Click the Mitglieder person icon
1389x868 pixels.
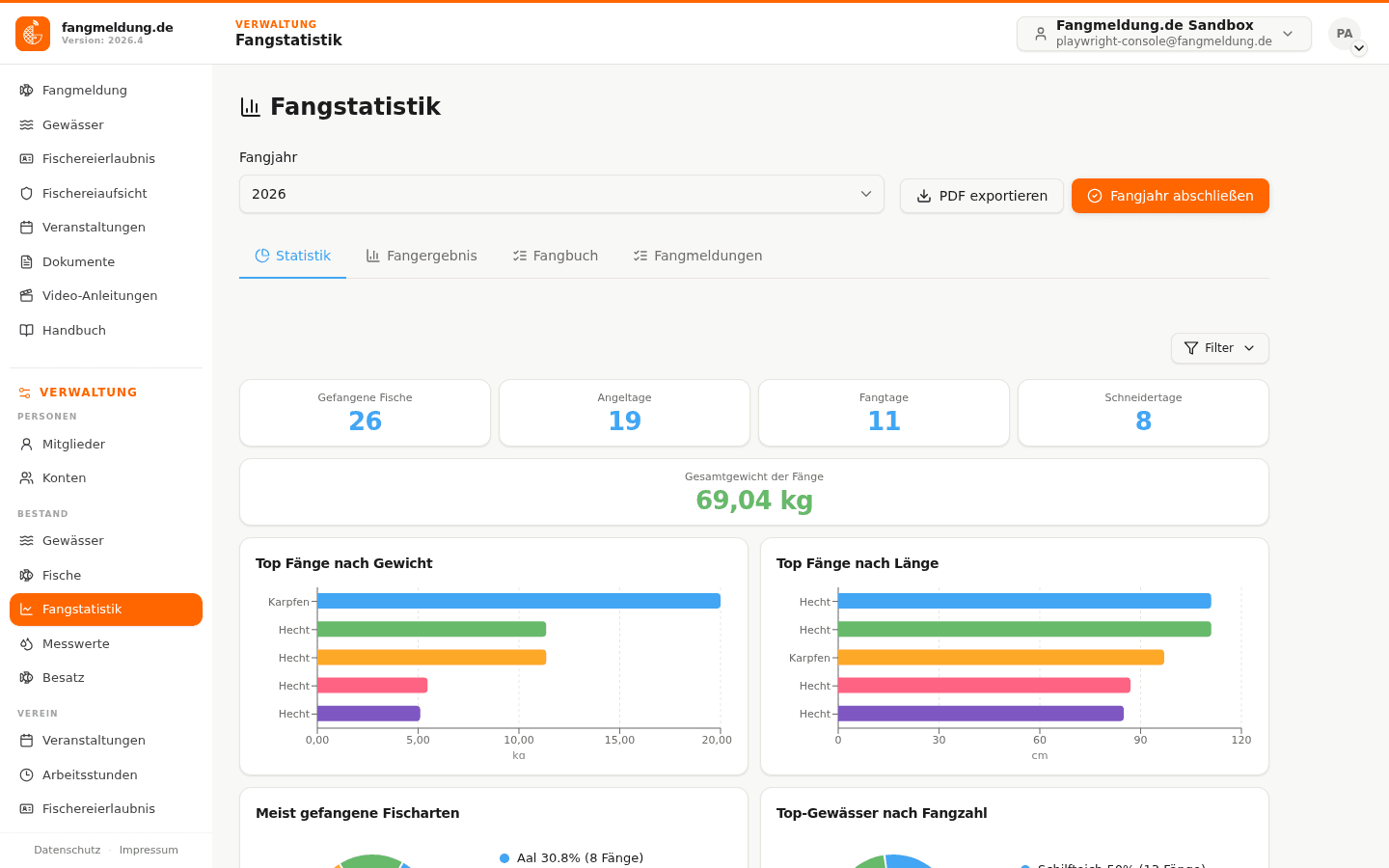pos(26,444)
